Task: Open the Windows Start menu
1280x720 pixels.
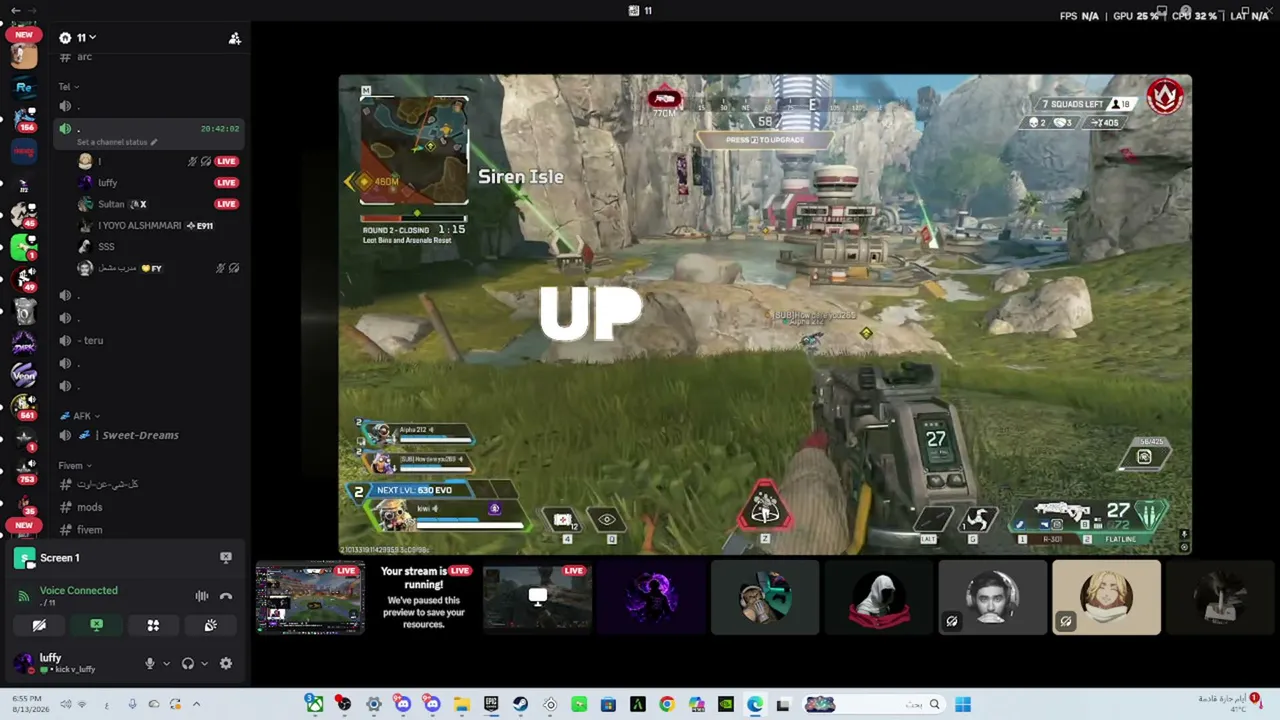Action: (963, 704)
